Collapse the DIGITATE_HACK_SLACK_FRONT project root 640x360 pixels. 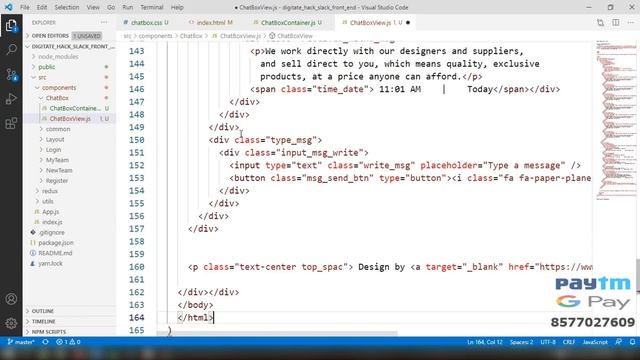pos(70,47)
